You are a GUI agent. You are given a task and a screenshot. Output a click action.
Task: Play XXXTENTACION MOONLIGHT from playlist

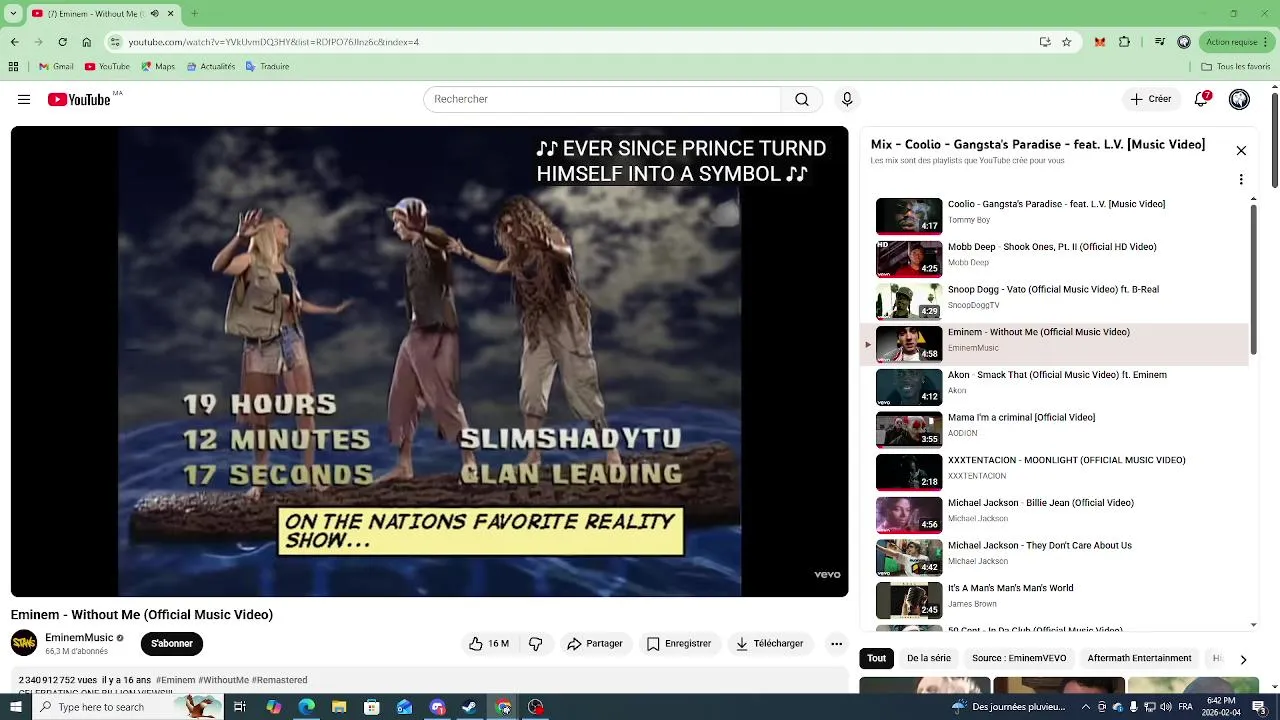click(x=1055, y=472)
